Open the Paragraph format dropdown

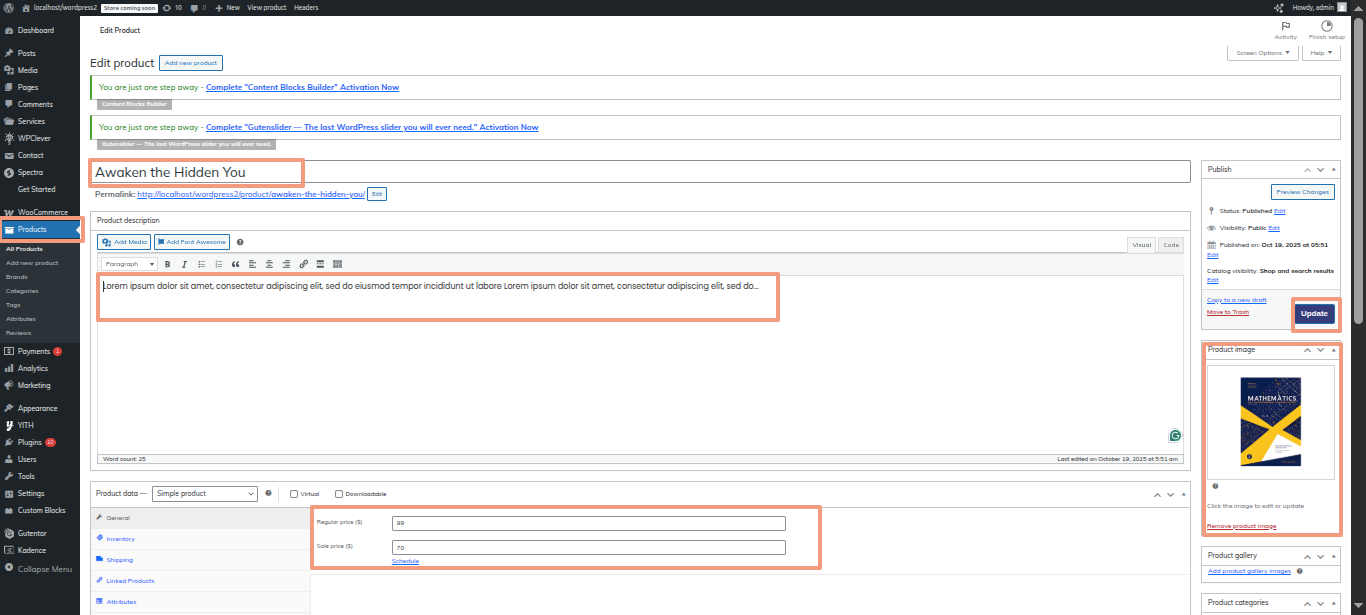[x=130, y=264]
